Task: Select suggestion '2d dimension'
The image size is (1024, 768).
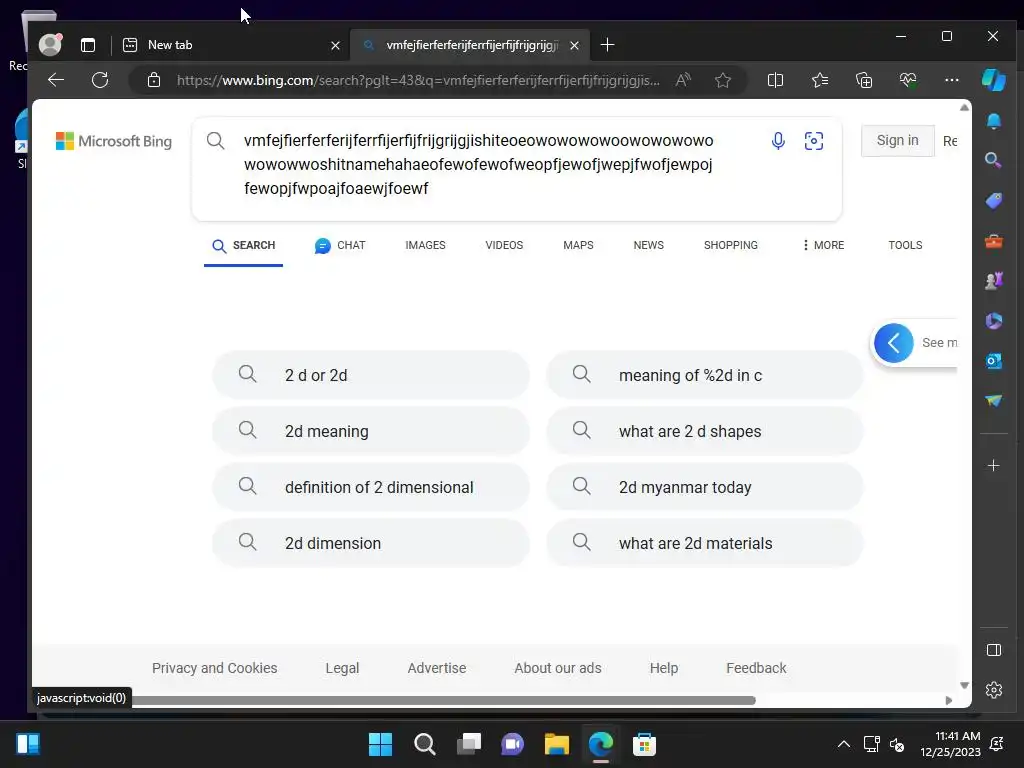Action: pyautogui.click(x=371, y=543)
